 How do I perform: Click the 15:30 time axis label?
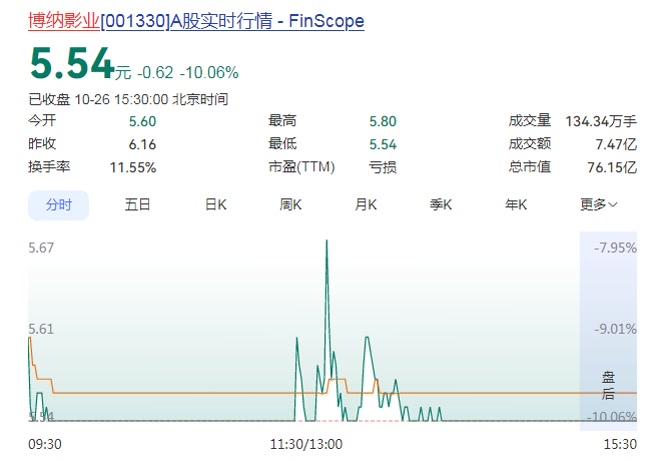[620, 444]
